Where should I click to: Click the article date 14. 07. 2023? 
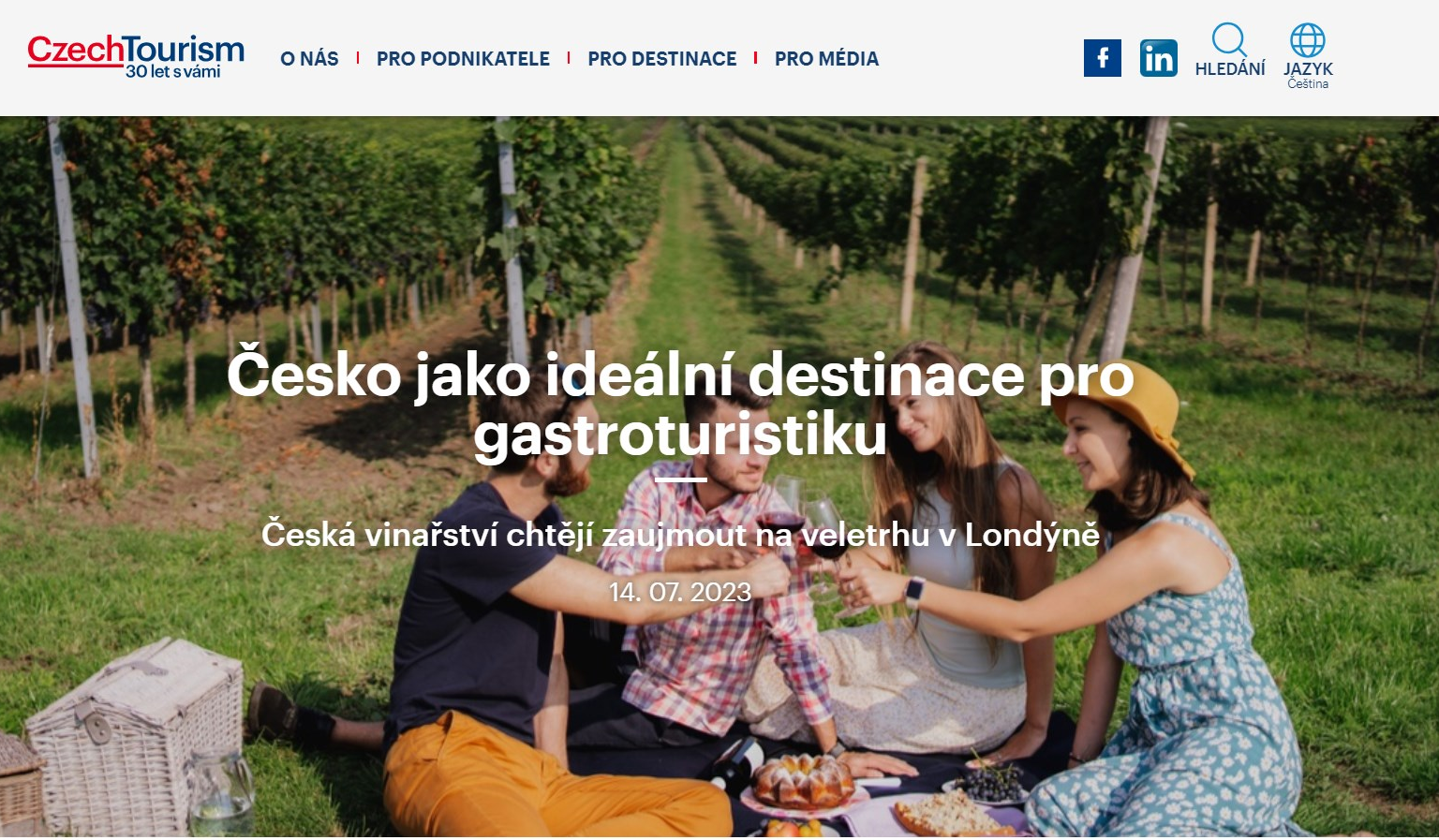click(x=680, y=592)
